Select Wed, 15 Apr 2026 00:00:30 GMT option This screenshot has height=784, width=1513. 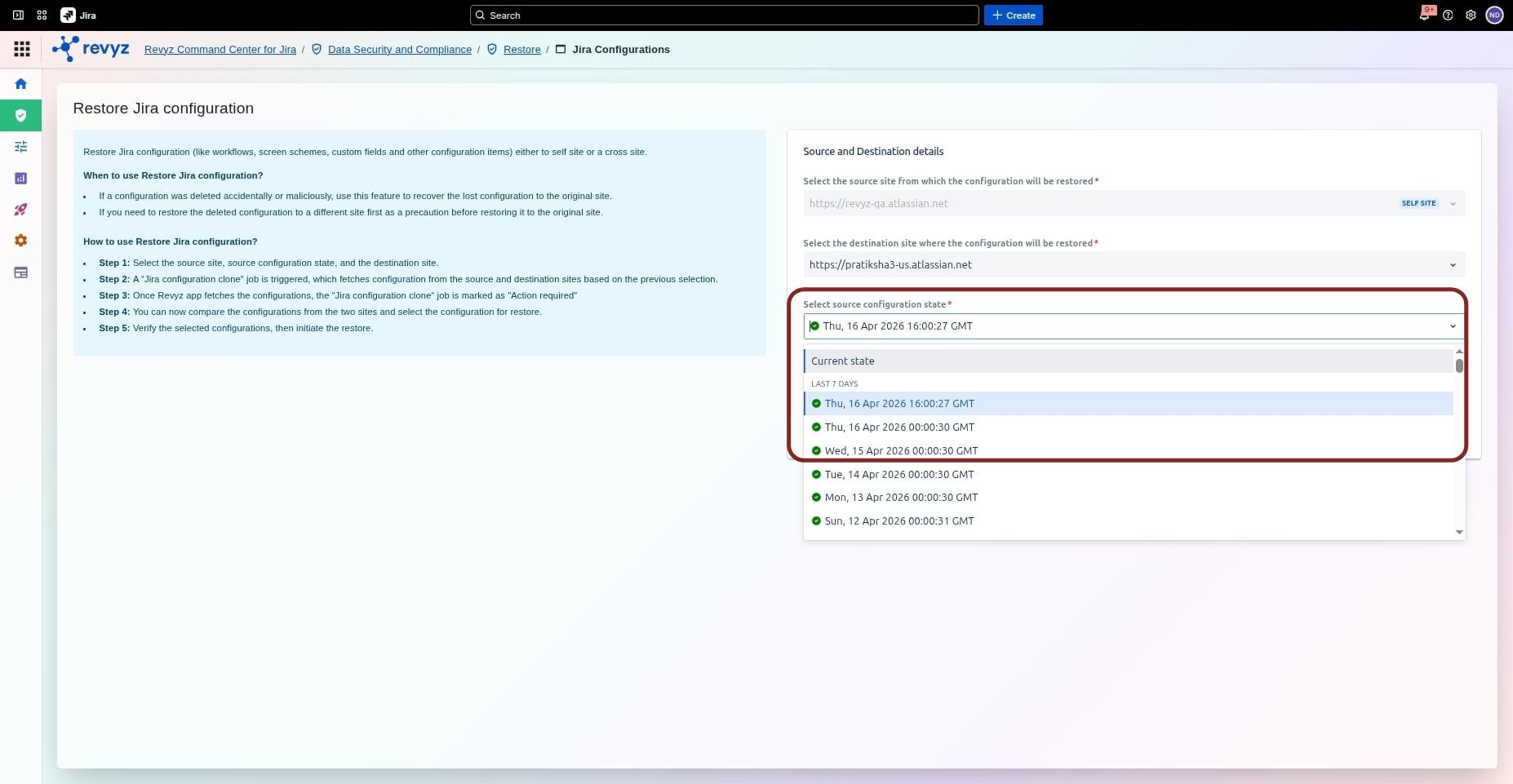pos(1128,450)
